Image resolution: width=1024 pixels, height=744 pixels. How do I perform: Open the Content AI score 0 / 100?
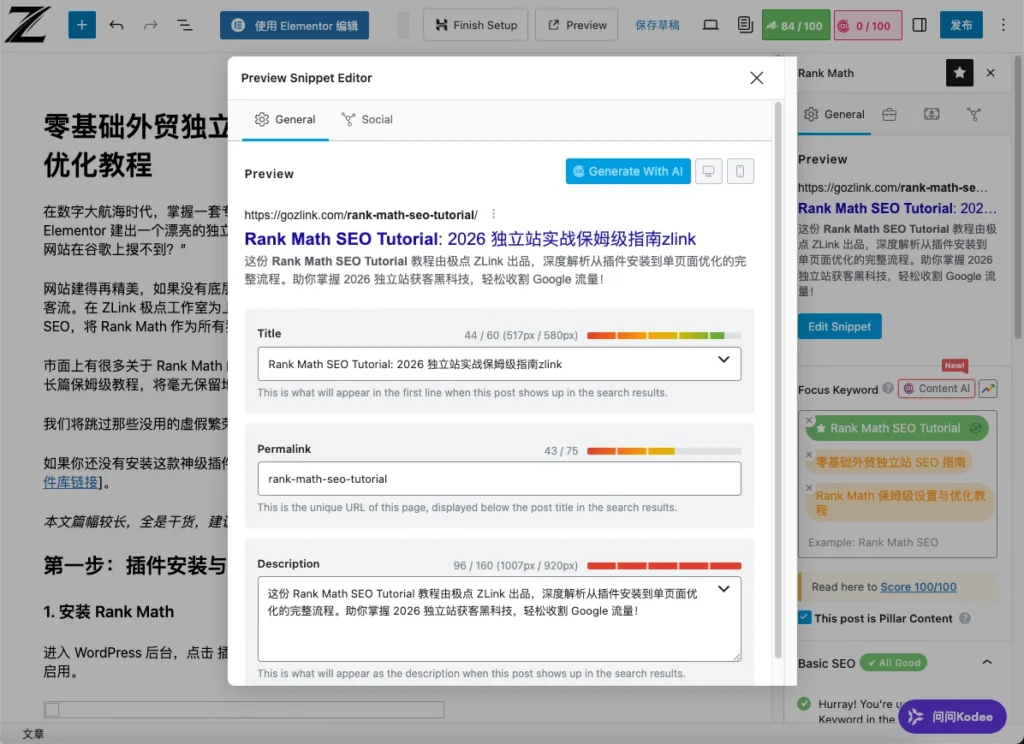[x=868, y=25]
